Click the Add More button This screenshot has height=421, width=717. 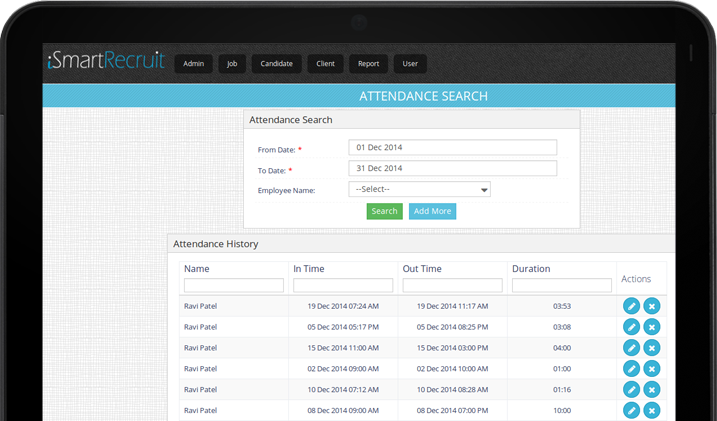(x=432, y=211)
